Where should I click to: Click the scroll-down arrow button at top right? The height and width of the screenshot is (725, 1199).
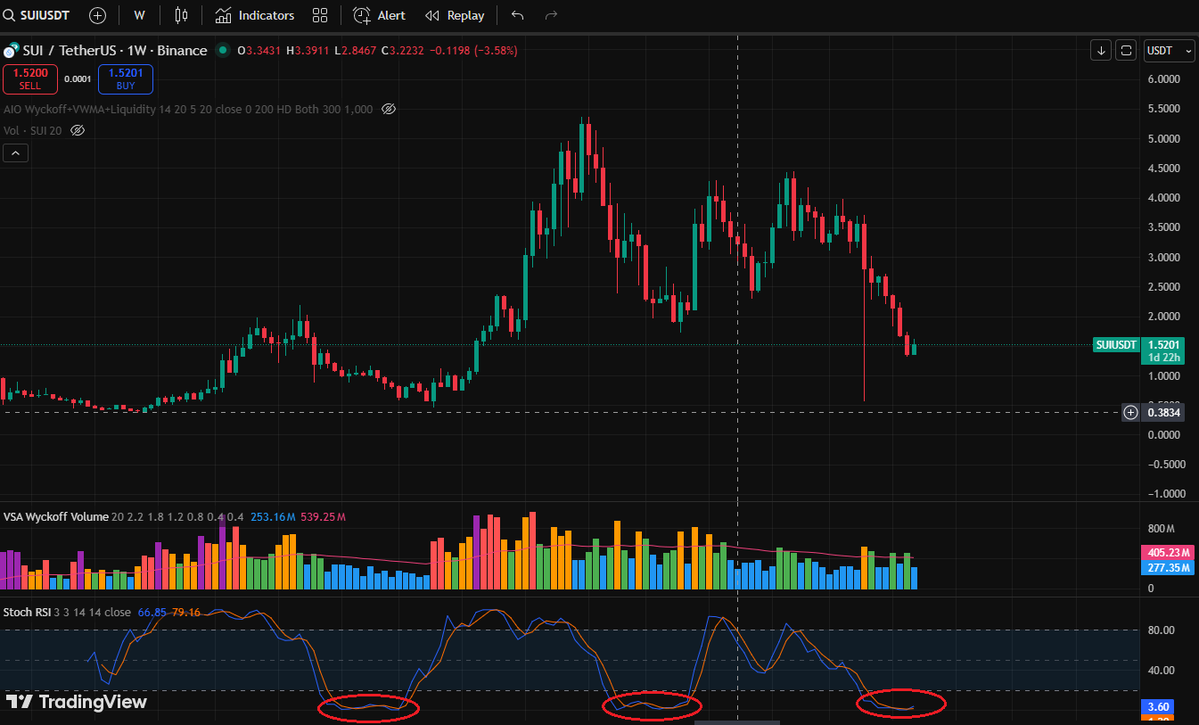(1101, 50)
